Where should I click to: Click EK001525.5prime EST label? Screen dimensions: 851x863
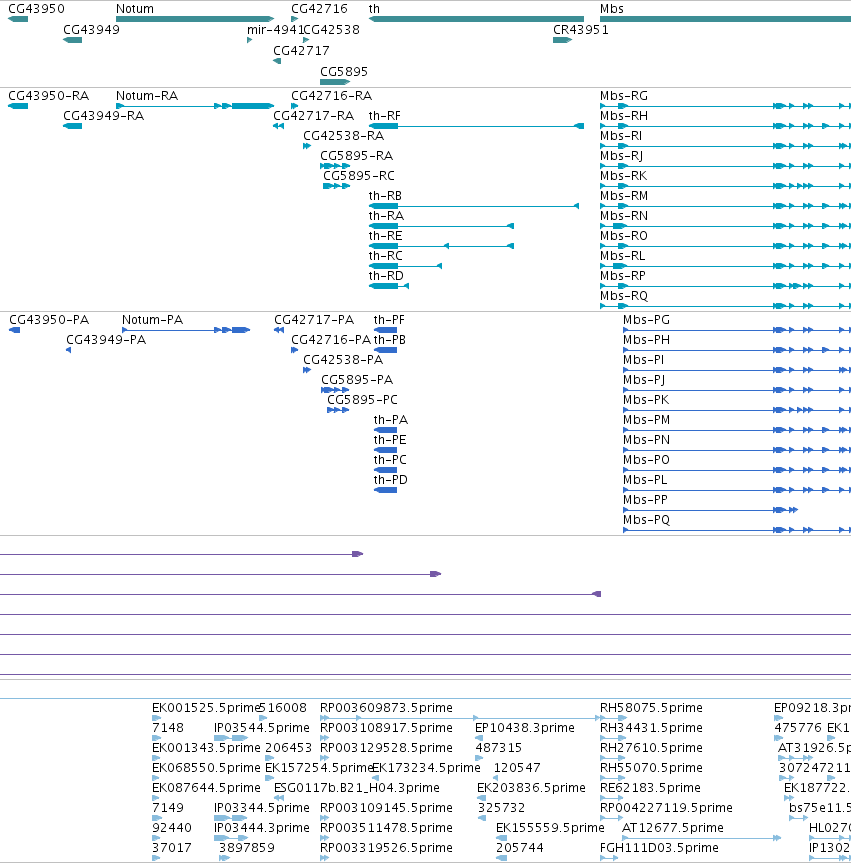205,708
